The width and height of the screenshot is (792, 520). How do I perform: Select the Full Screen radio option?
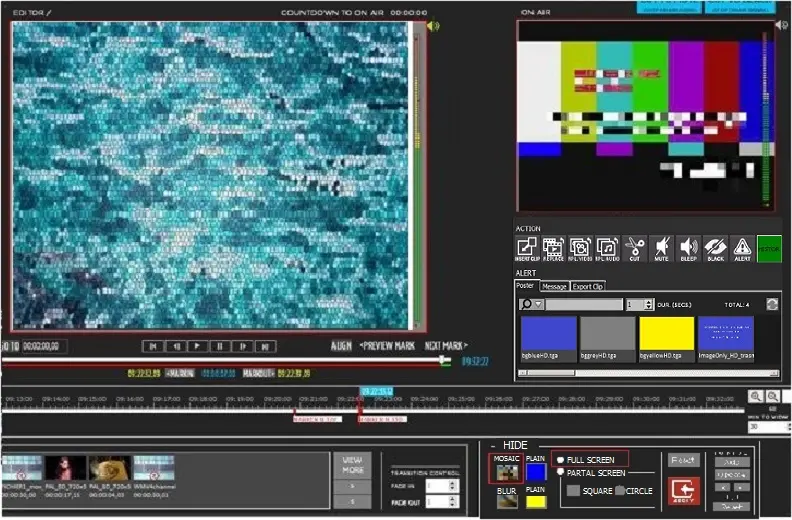pyautogui.click(x=561, y=460)
